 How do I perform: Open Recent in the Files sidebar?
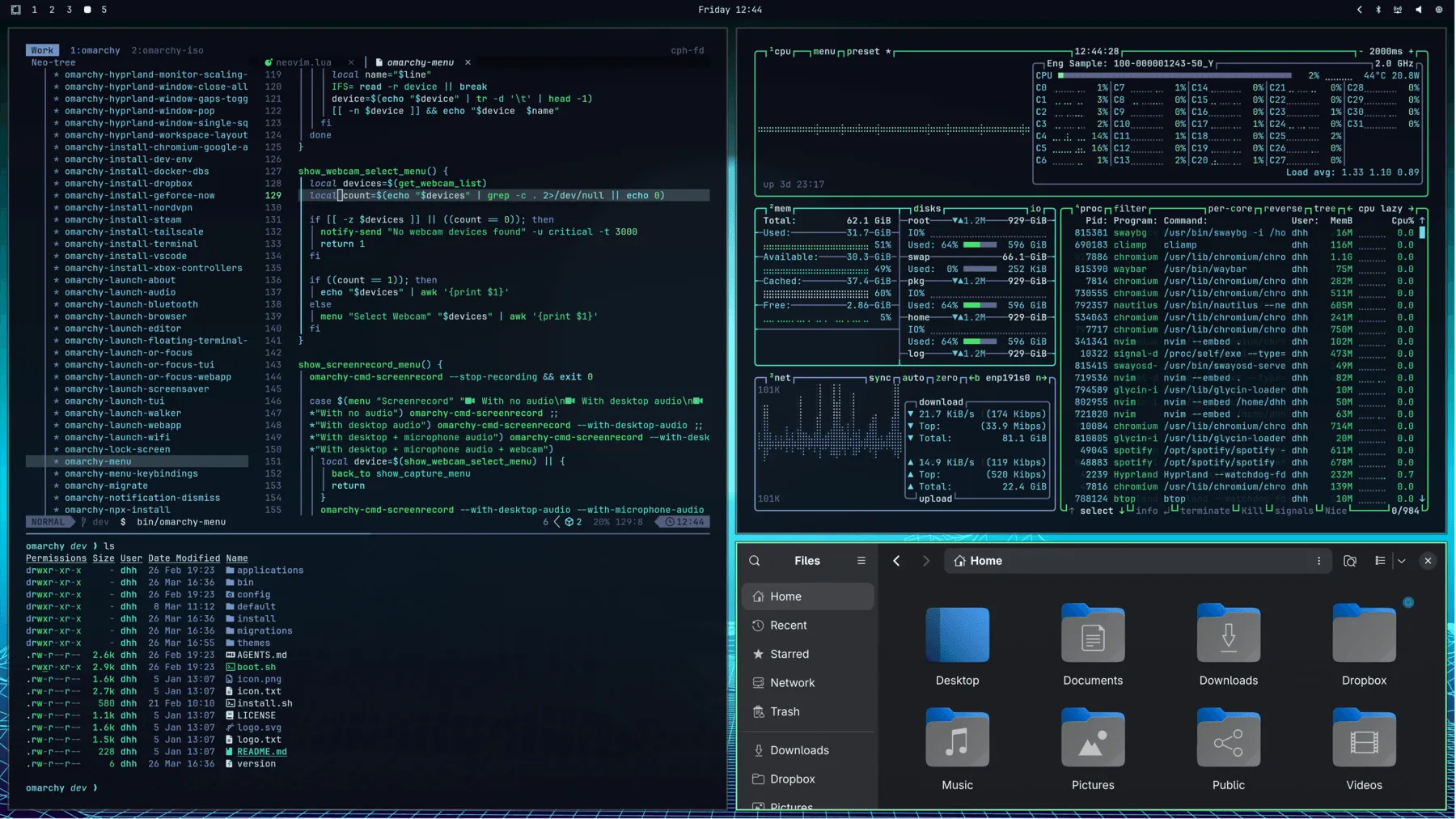pos(807,626)
